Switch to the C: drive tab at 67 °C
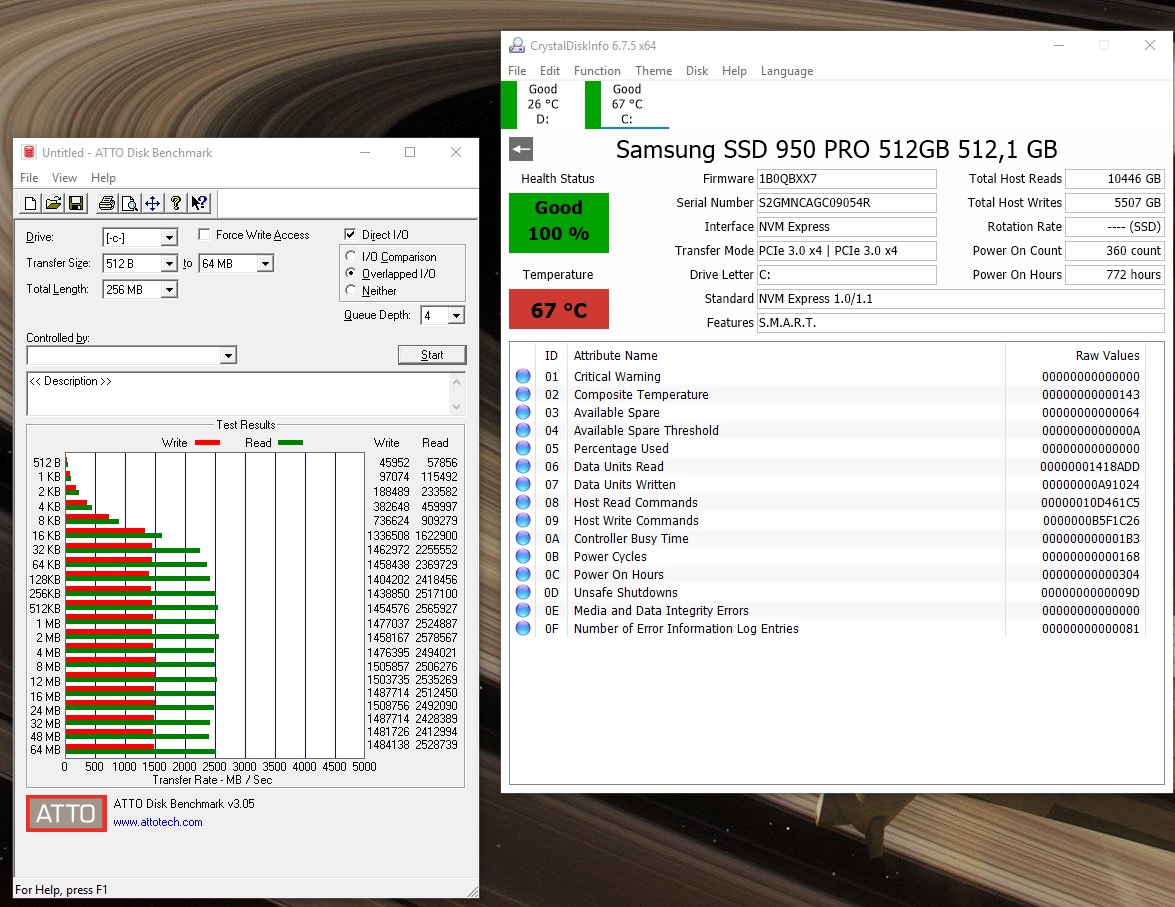Viewport: 1175px width, 907px height. pos(626,104)
